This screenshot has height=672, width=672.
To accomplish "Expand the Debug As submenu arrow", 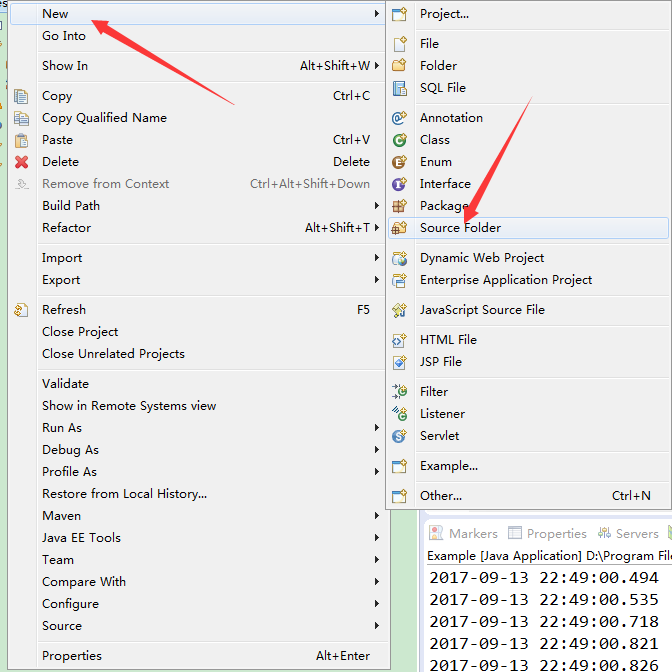I will [376, 450].
